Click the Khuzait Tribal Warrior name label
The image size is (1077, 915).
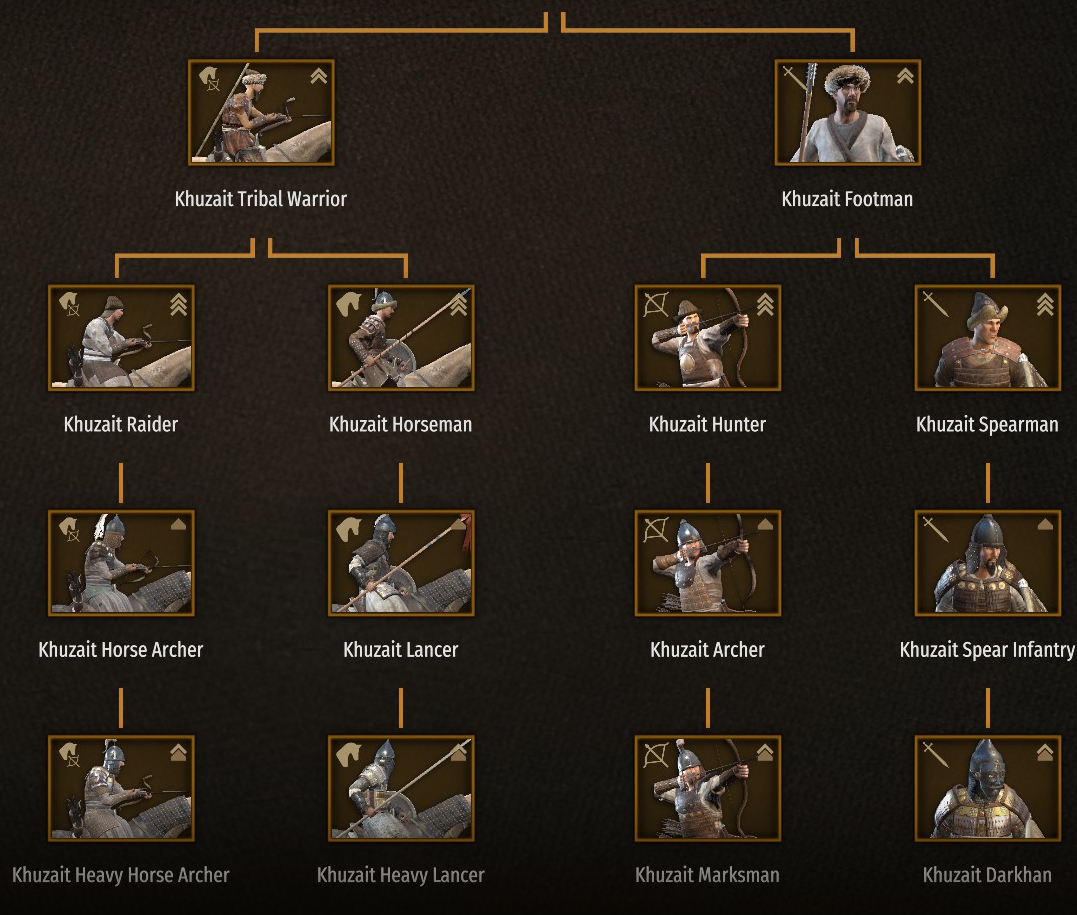coord(260,199)
